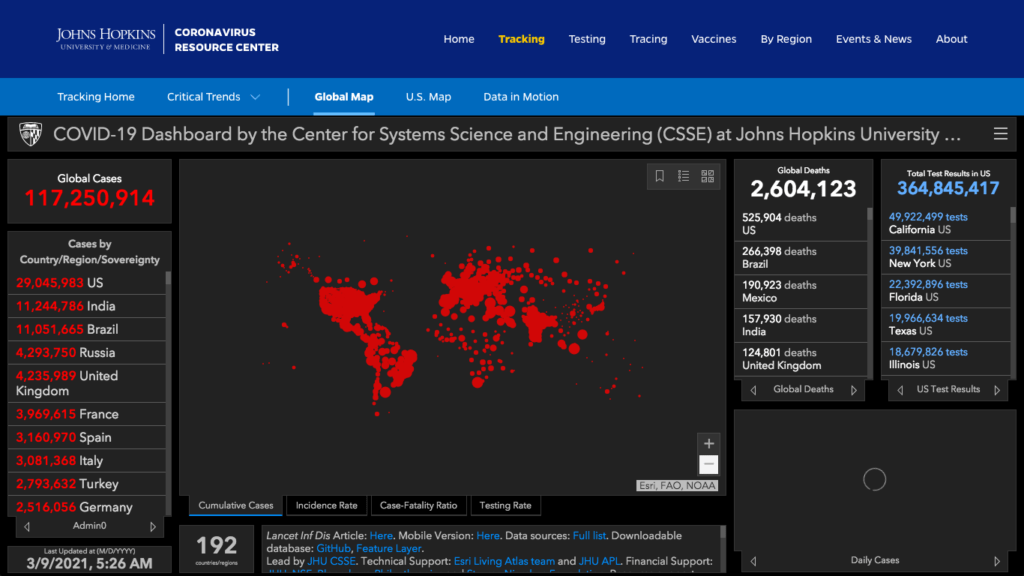Image resolution: width=1024 pixels, height=576 pixels.
Task: Click right arrow beside Global Deaths
Action: point(854,390)
